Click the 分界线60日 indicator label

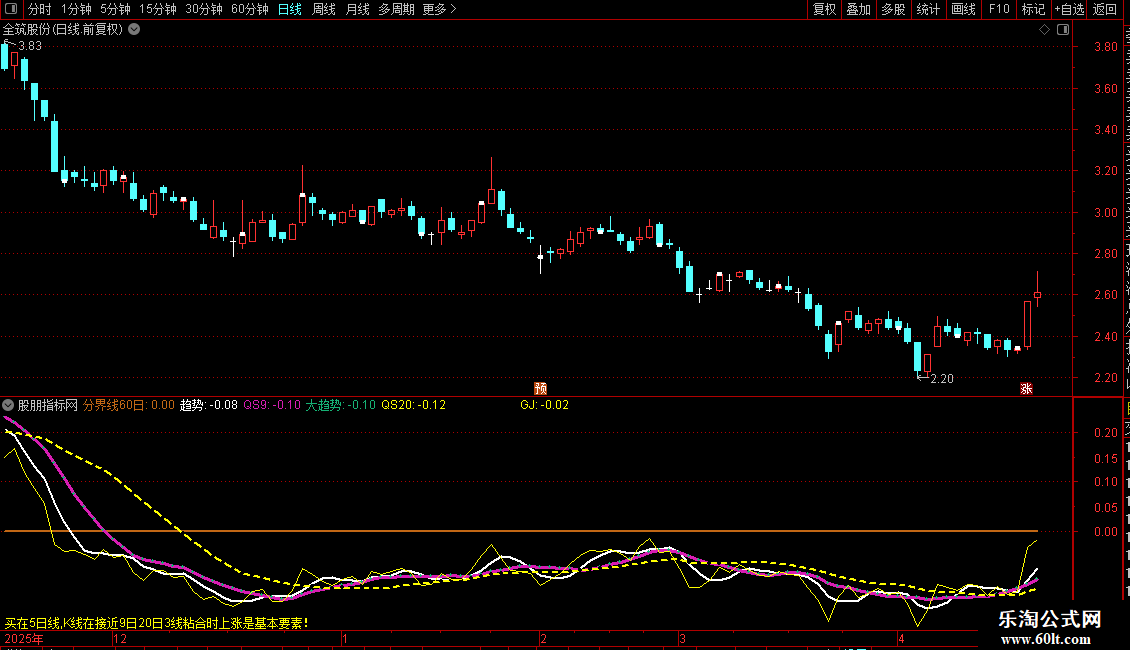click(x=128, y=405)
